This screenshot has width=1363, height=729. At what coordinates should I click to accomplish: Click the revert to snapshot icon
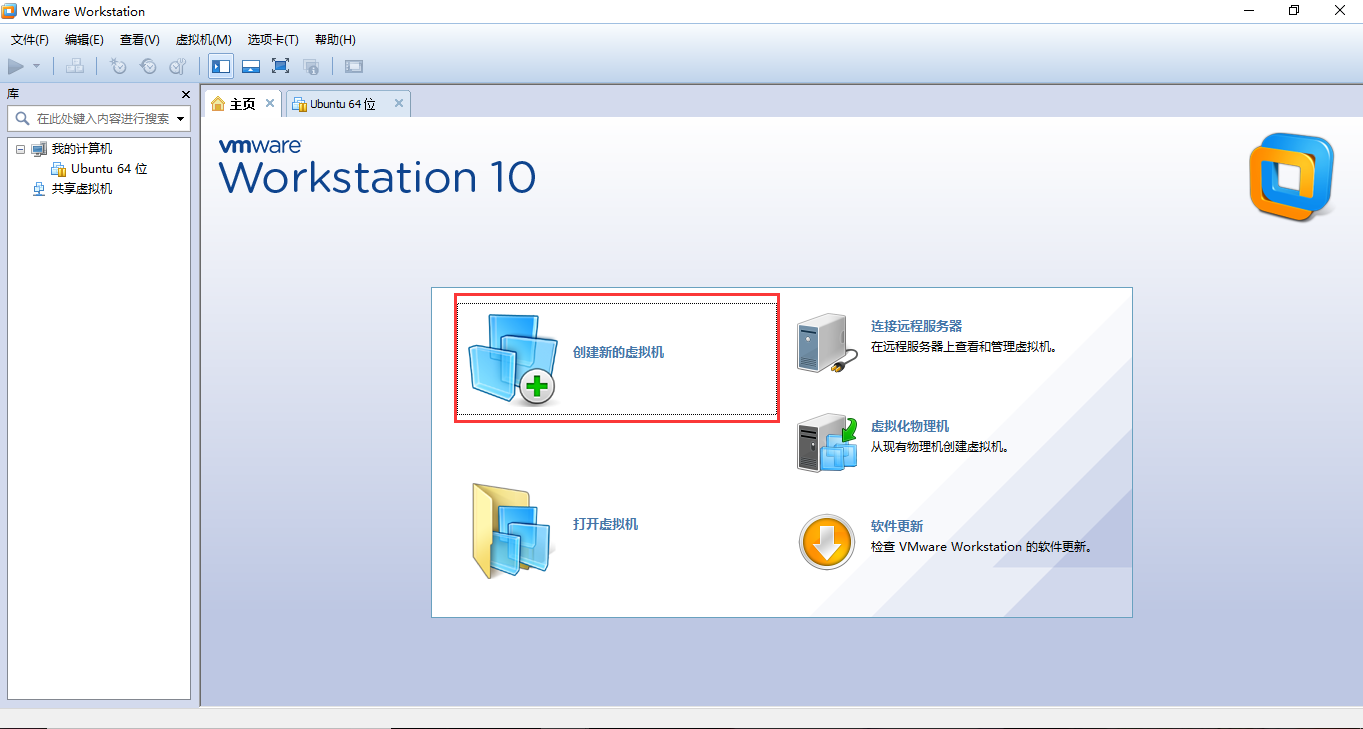[148, 66]
